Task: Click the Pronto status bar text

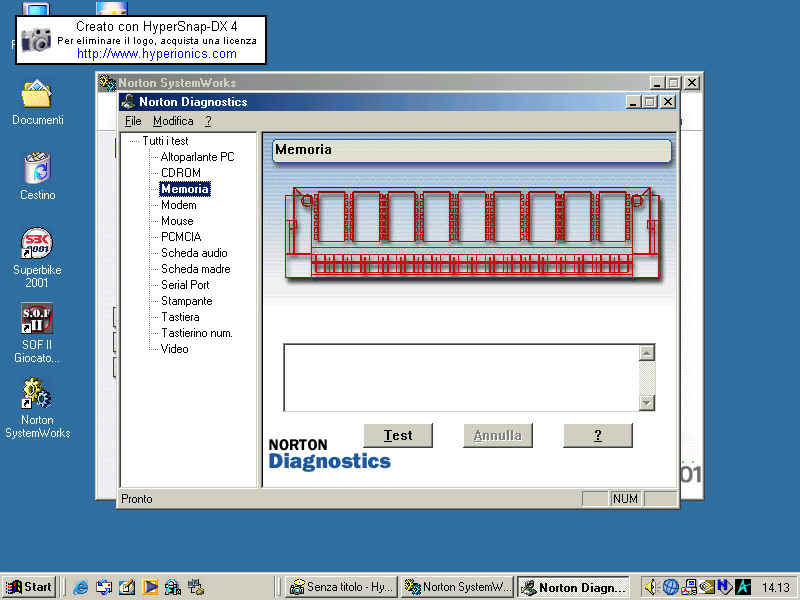Action: click(x=137, y=498)
